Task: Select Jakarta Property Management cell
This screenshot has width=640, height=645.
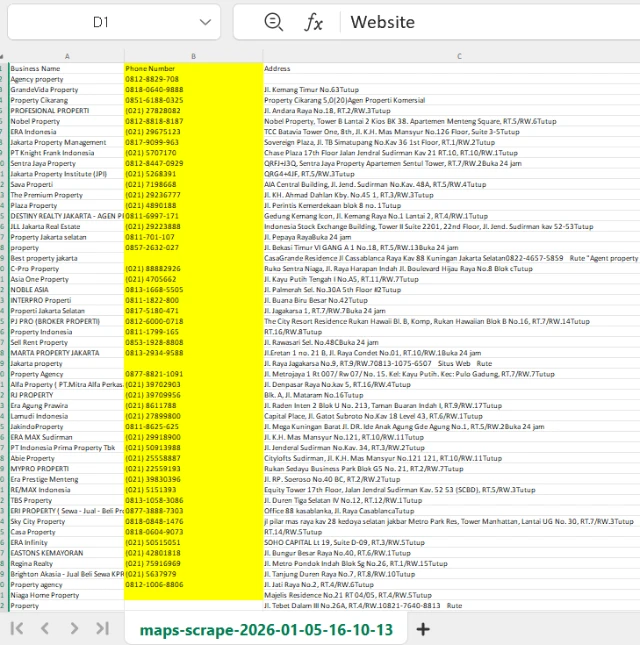Action: tap(67, 142)
